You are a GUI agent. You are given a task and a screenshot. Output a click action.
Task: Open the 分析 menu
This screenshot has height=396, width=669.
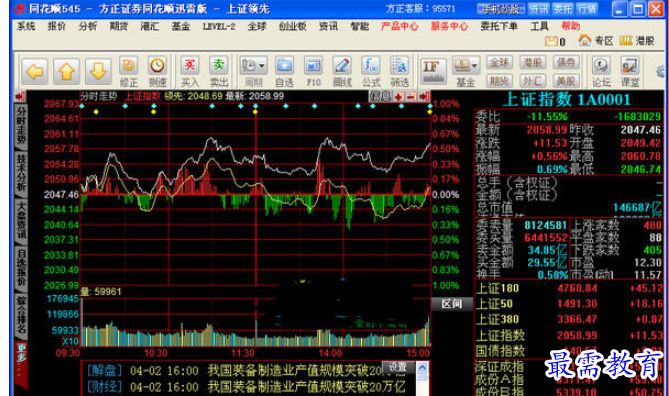click(x=87, y=26)
